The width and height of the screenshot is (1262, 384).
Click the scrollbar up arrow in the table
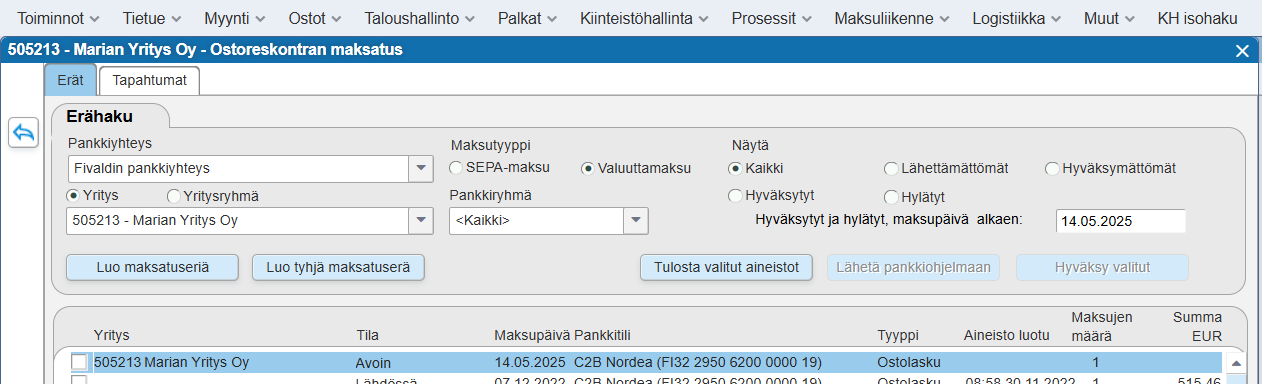[x=1235, y=363]
